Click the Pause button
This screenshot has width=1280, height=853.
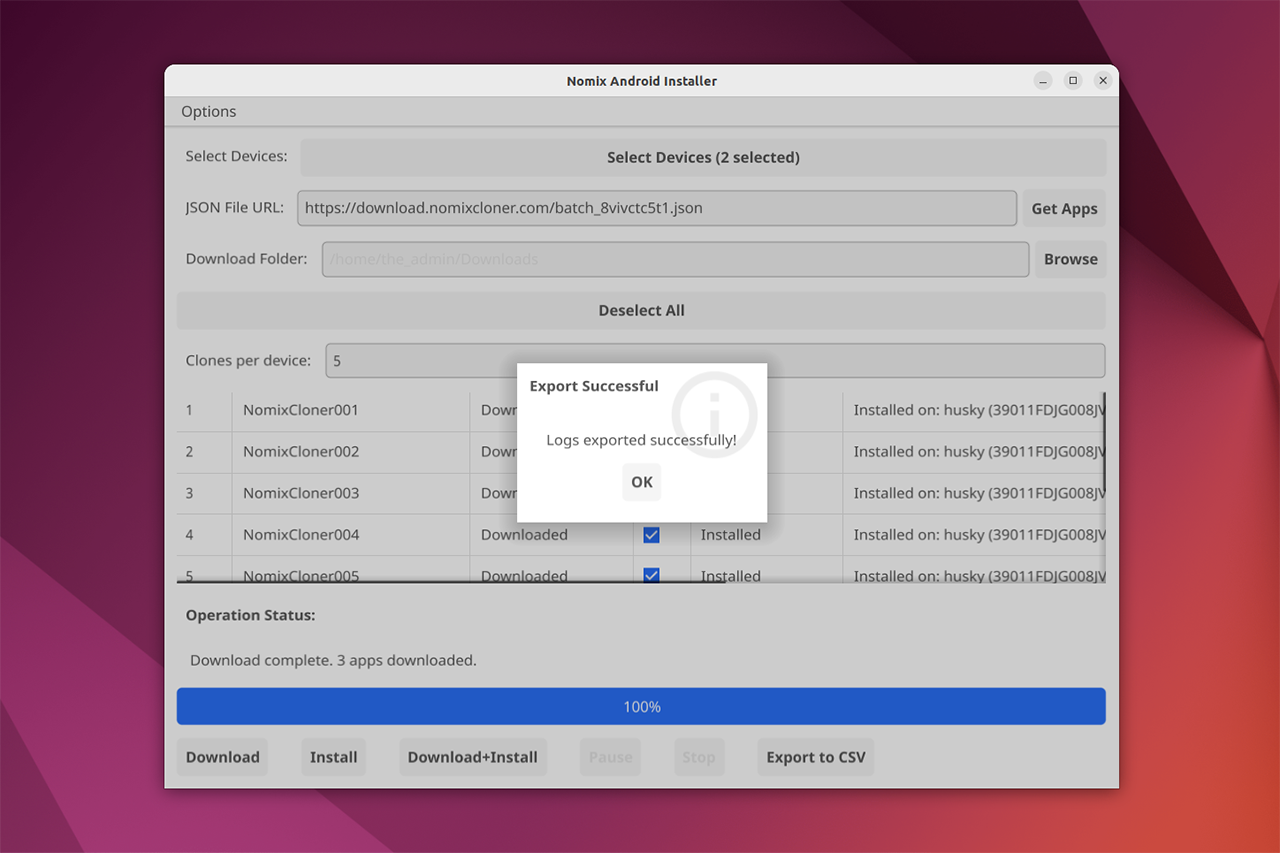[x=611, y=757]
